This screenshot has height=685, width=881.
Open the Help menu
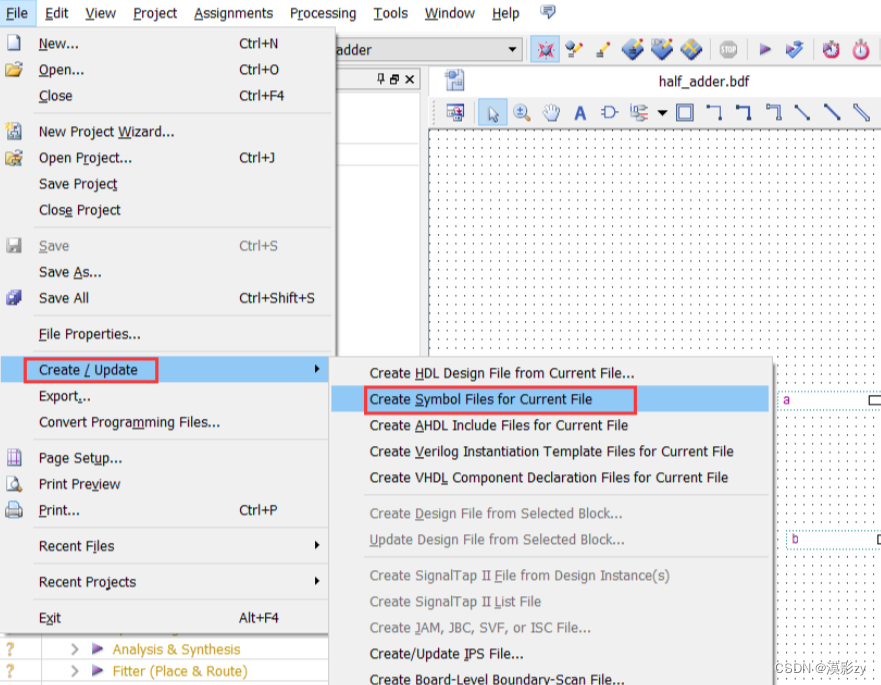click(505, 13)
